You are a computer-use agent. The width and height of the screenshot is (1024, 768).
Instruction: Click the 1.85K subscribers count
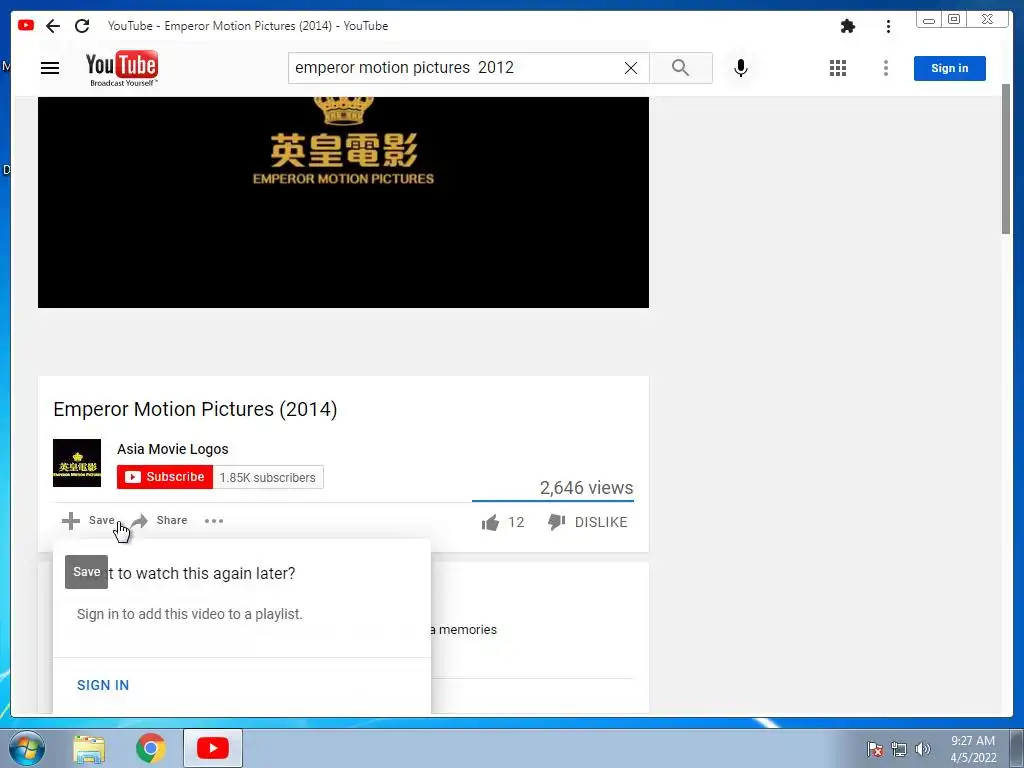(x=268, y=477)
